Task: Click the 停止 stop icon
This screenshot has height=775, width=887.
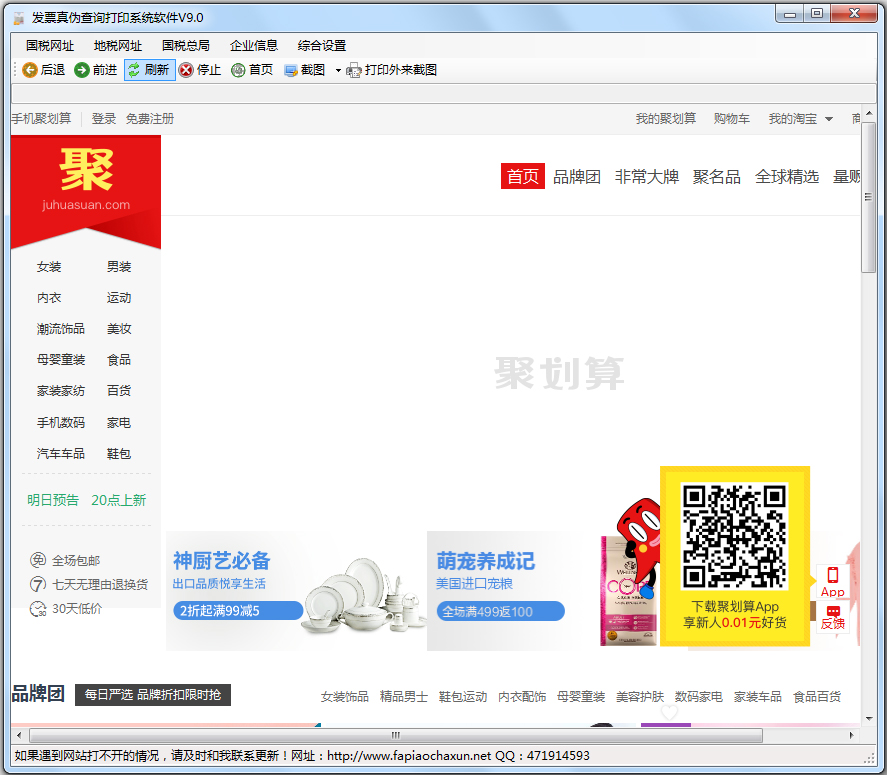Action: 186,70
